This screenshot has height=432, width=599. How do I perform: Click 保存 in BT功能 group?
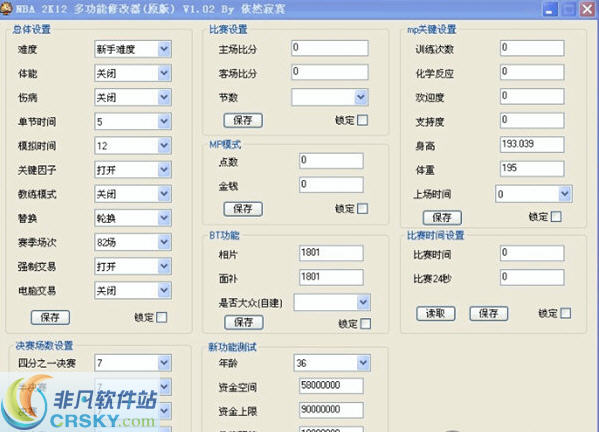point(244,322)
